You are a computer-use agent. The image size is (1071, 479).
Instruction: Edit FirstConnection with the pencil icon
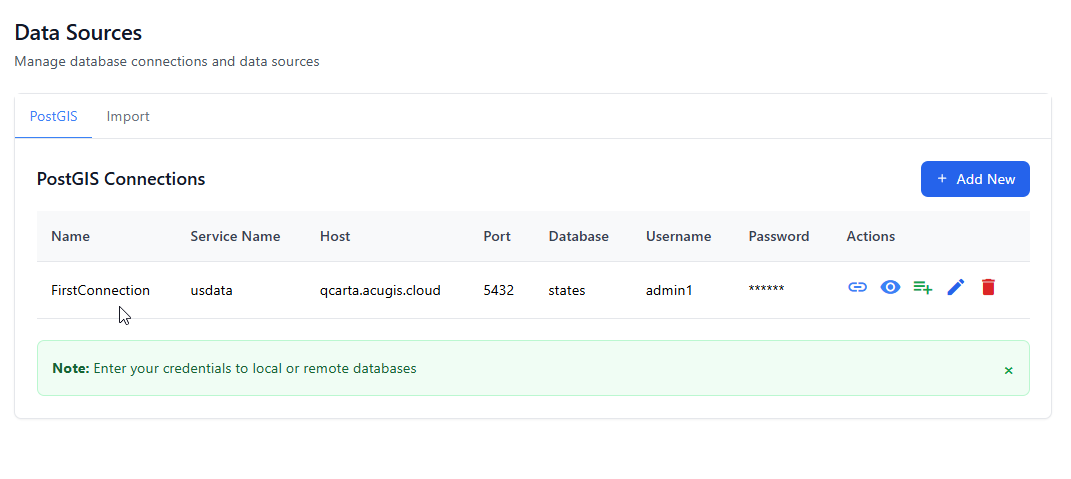click(955, 288)
